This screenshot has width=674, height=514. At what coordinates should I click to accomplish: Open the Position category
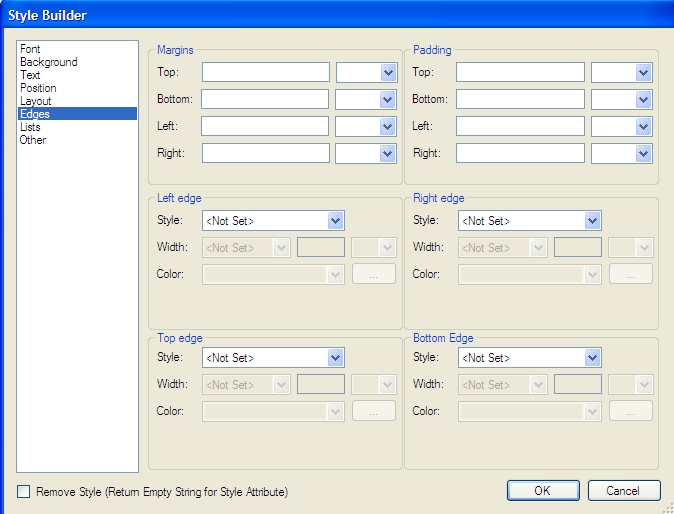tap(38, 88)
